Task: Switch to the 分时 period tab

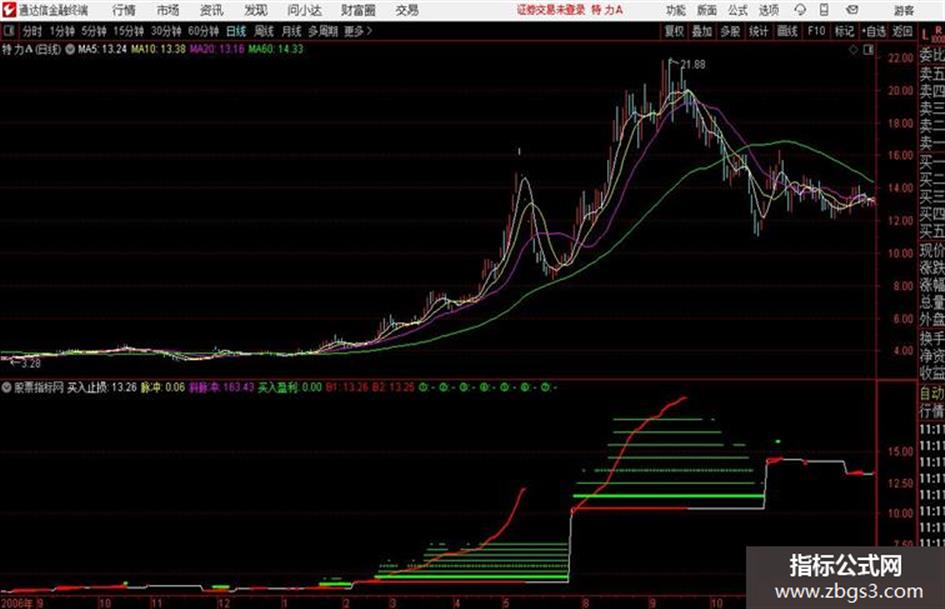Action: coord(33,31)
